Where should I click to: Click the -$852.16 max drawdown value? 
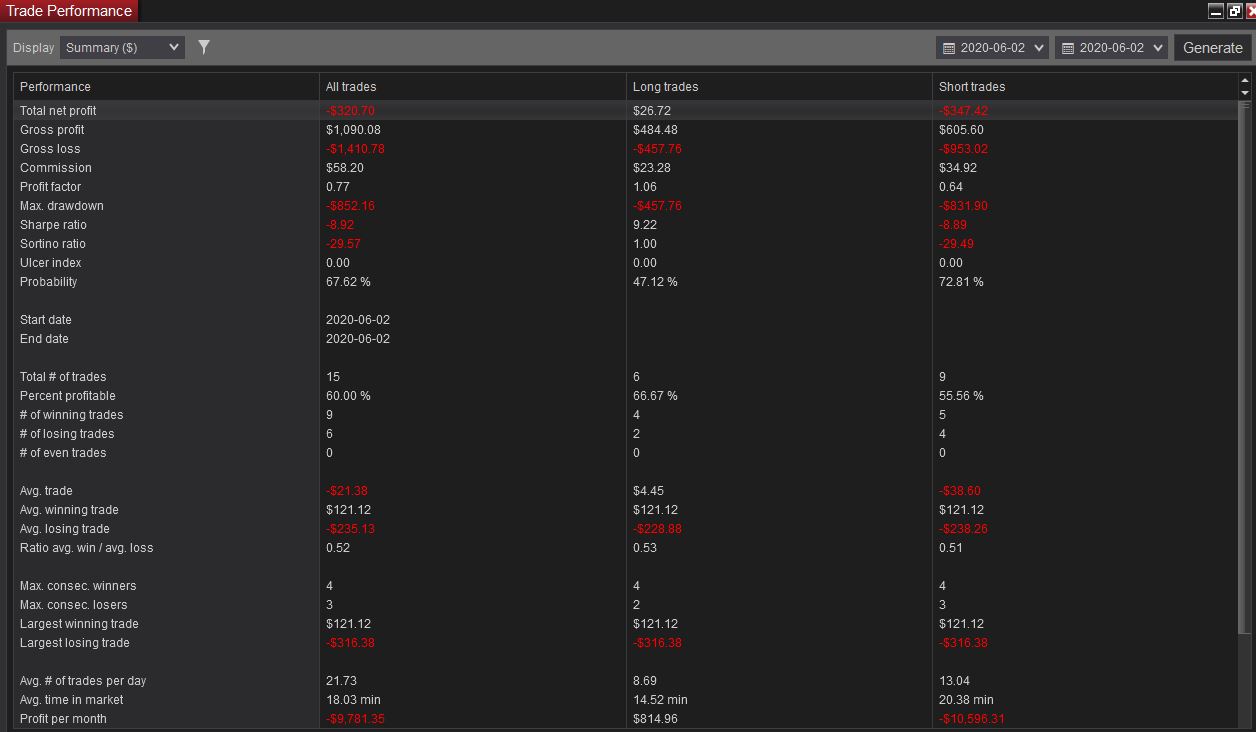[350, 206]
